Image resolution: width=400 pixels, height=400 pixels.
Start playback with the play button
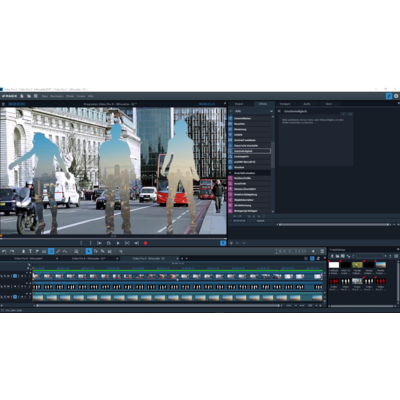(x=118, y=243)
